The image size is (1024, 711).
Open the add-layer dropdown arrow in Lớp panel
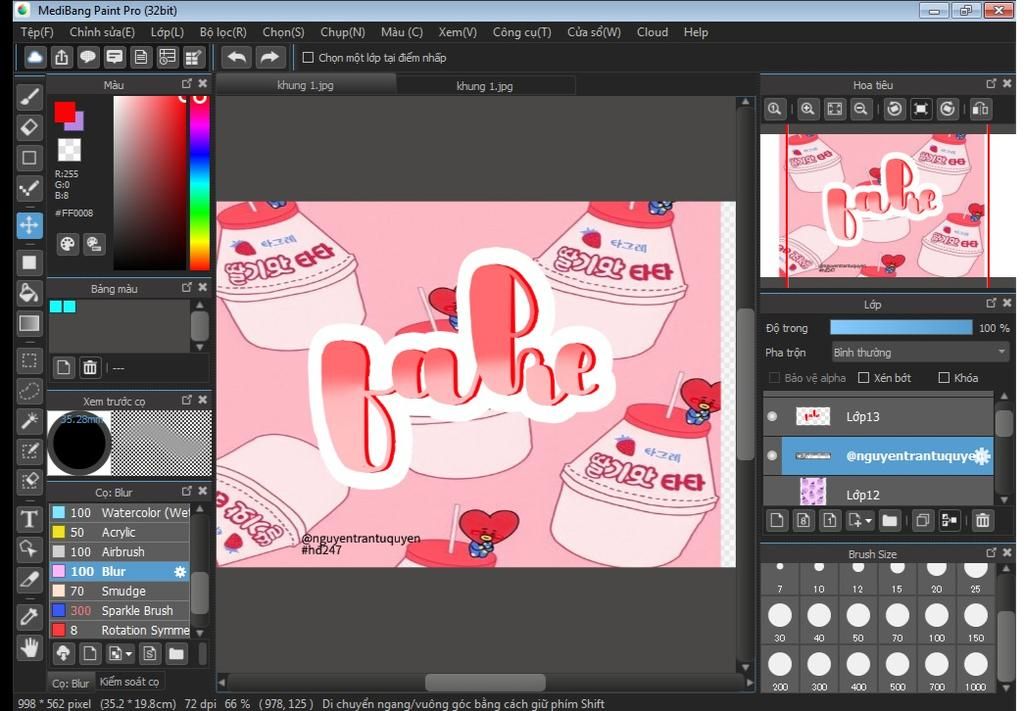[869, 521]
